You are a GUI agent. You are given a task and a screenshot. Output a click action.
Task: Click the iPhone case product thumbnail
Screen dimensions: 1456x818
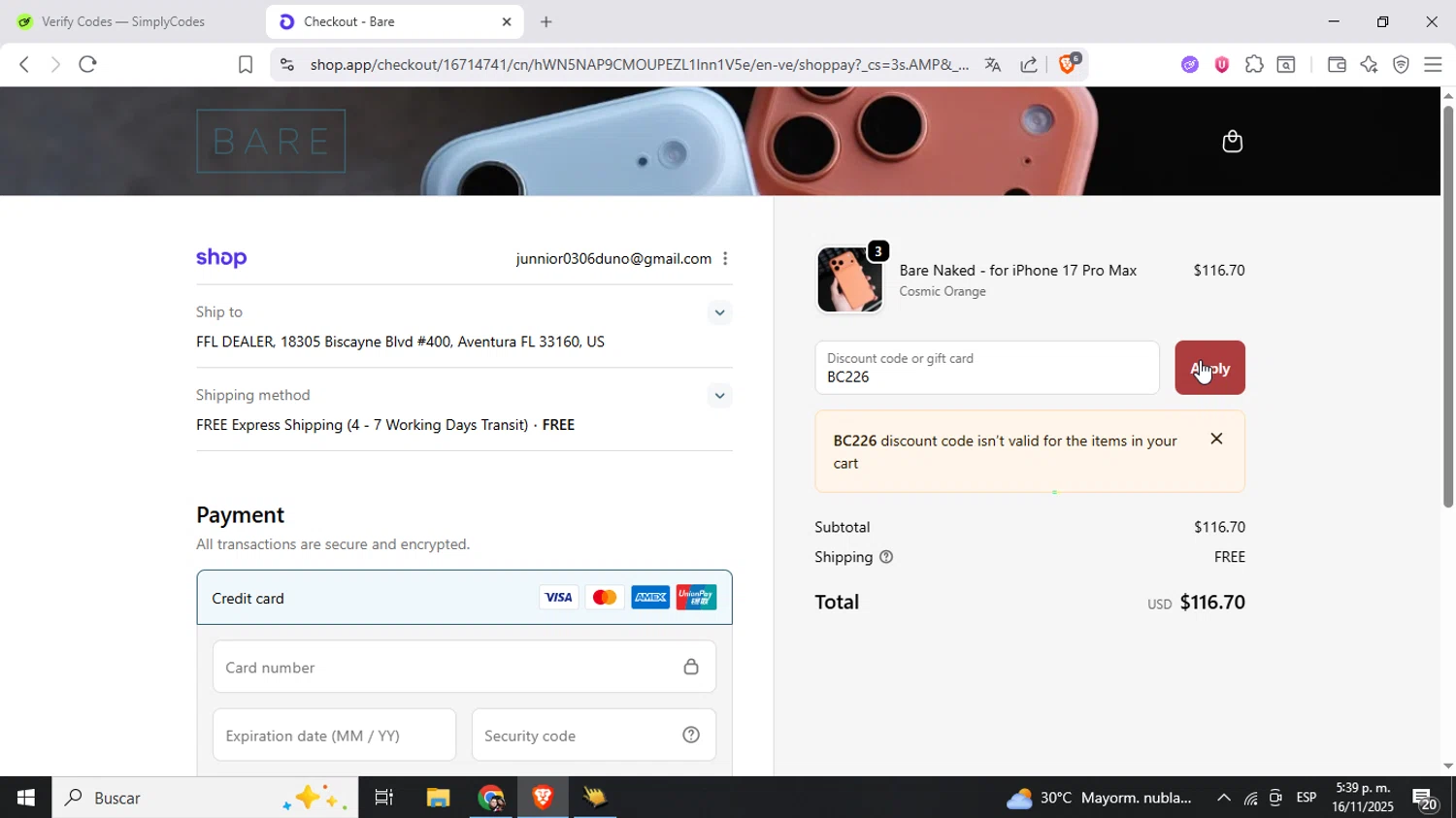tap(849, 279)
